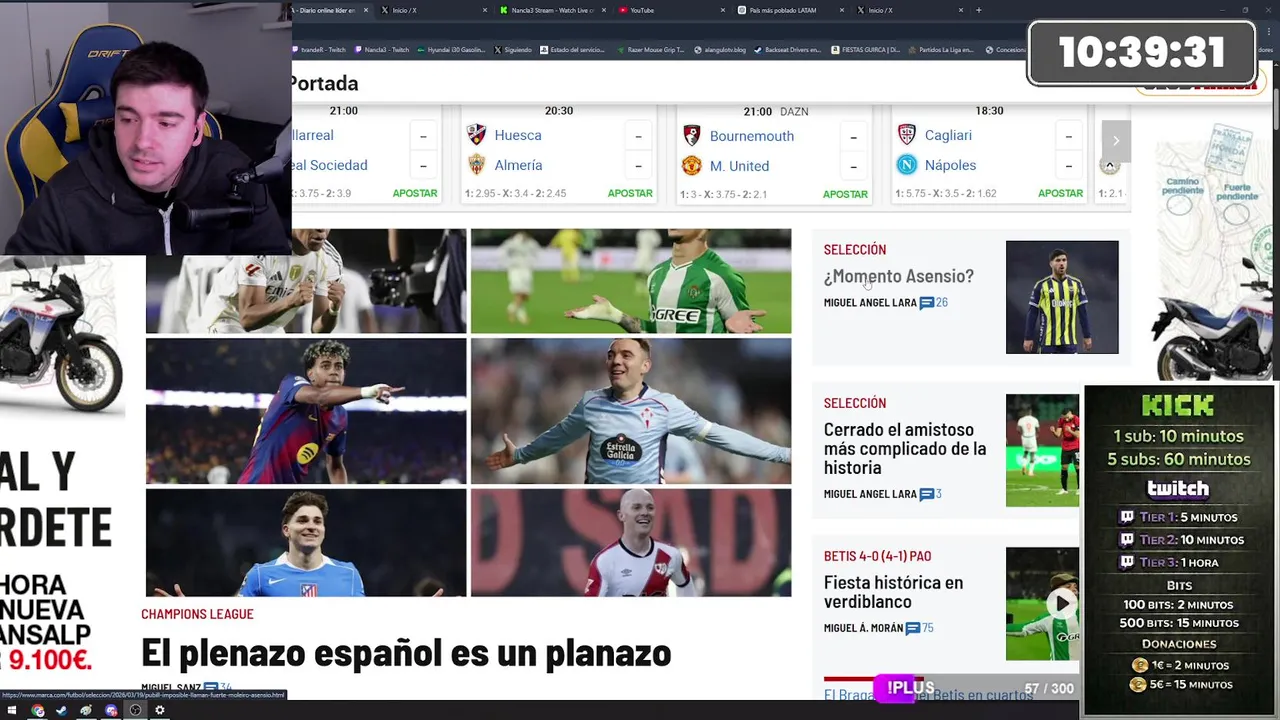
Task: Close the YouTube tab
Action: (723, 10)
